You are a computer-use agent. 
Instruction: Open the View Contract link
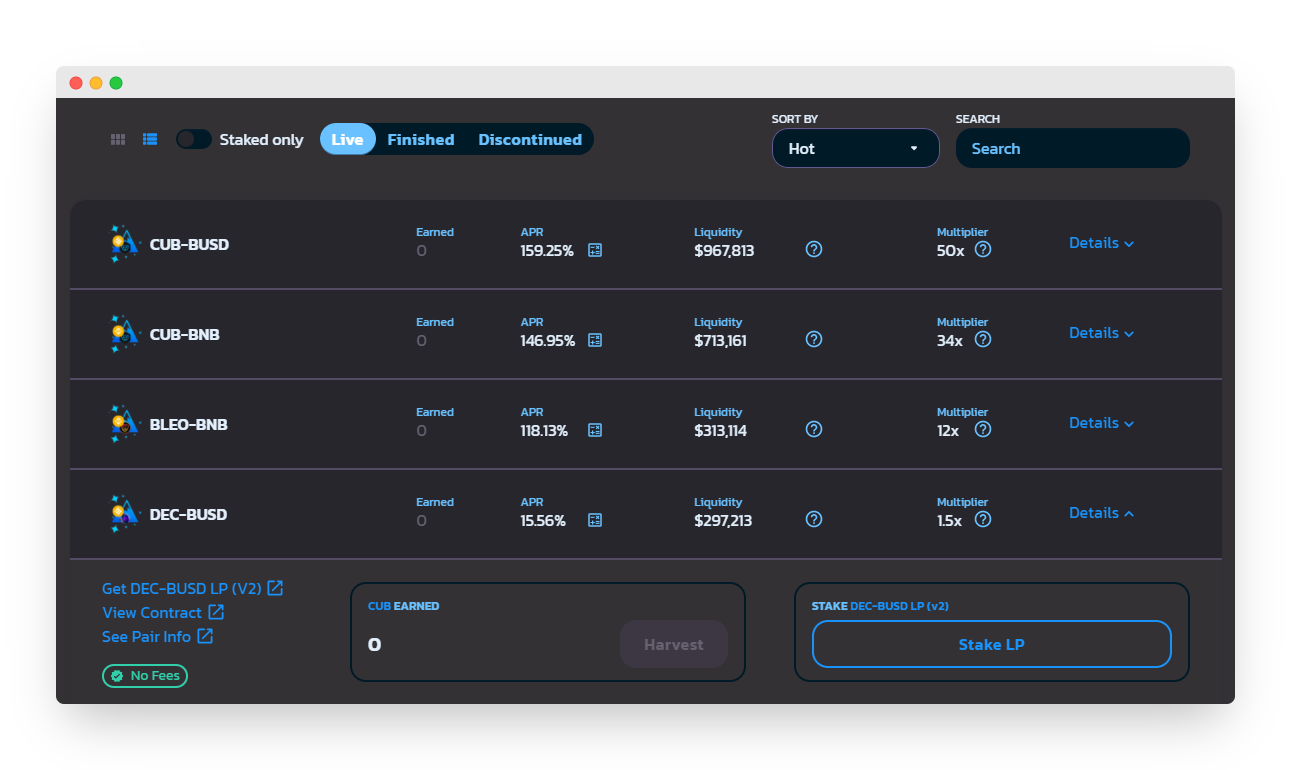coord(163,612)
